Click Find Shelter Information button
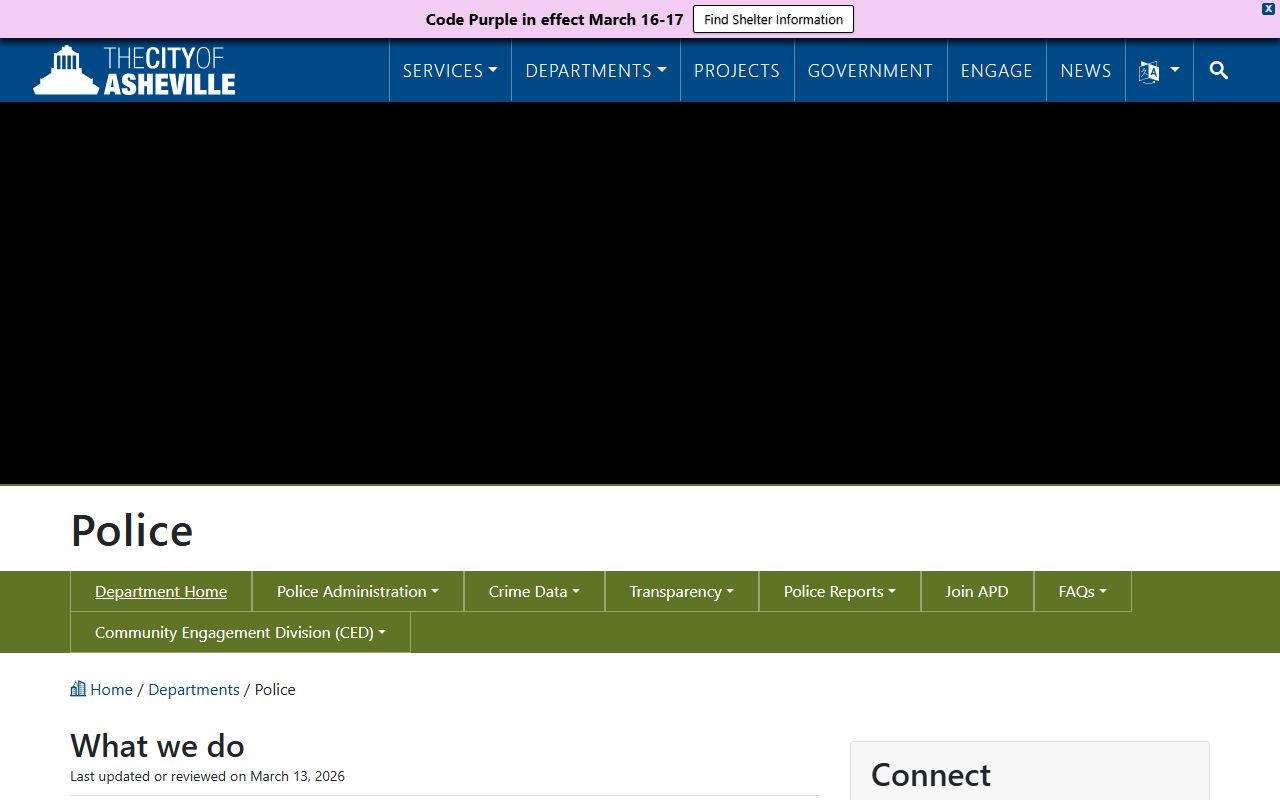 773,19
